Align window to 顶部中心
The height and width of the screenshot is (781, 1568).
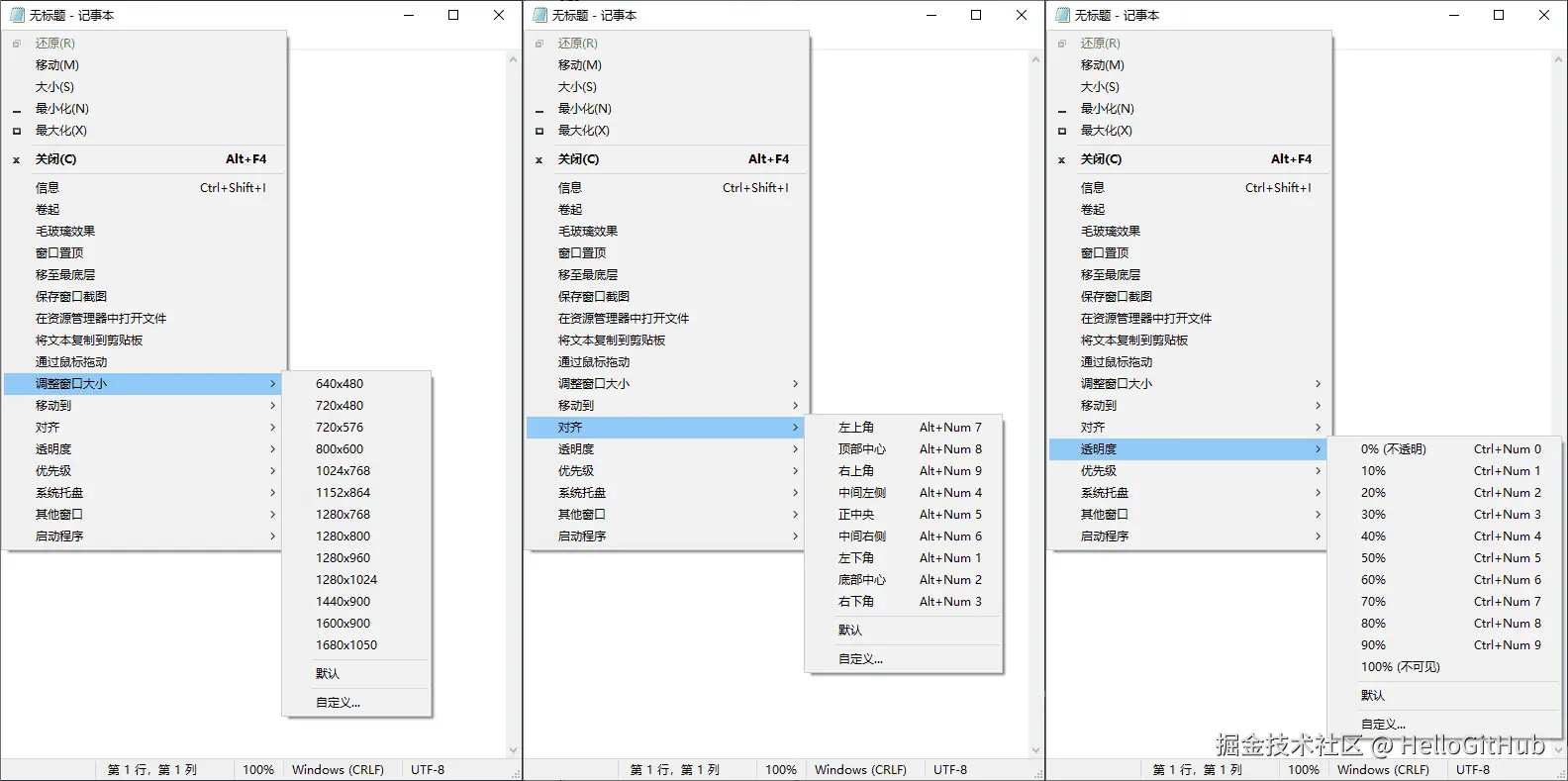coord(905,449)
